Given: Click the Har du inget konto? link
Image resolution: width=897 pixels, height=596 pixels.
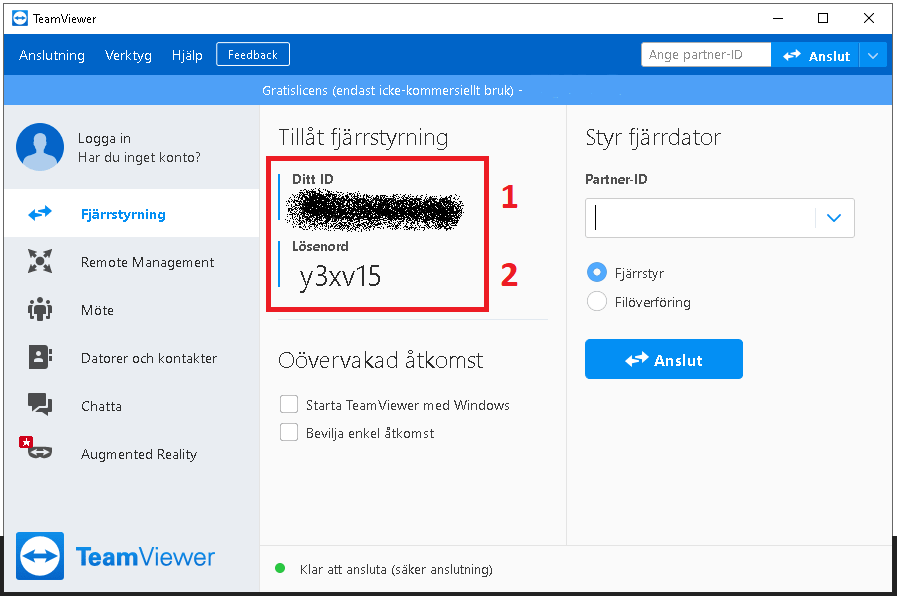Looking at the screenshot, I should point(139,157).
